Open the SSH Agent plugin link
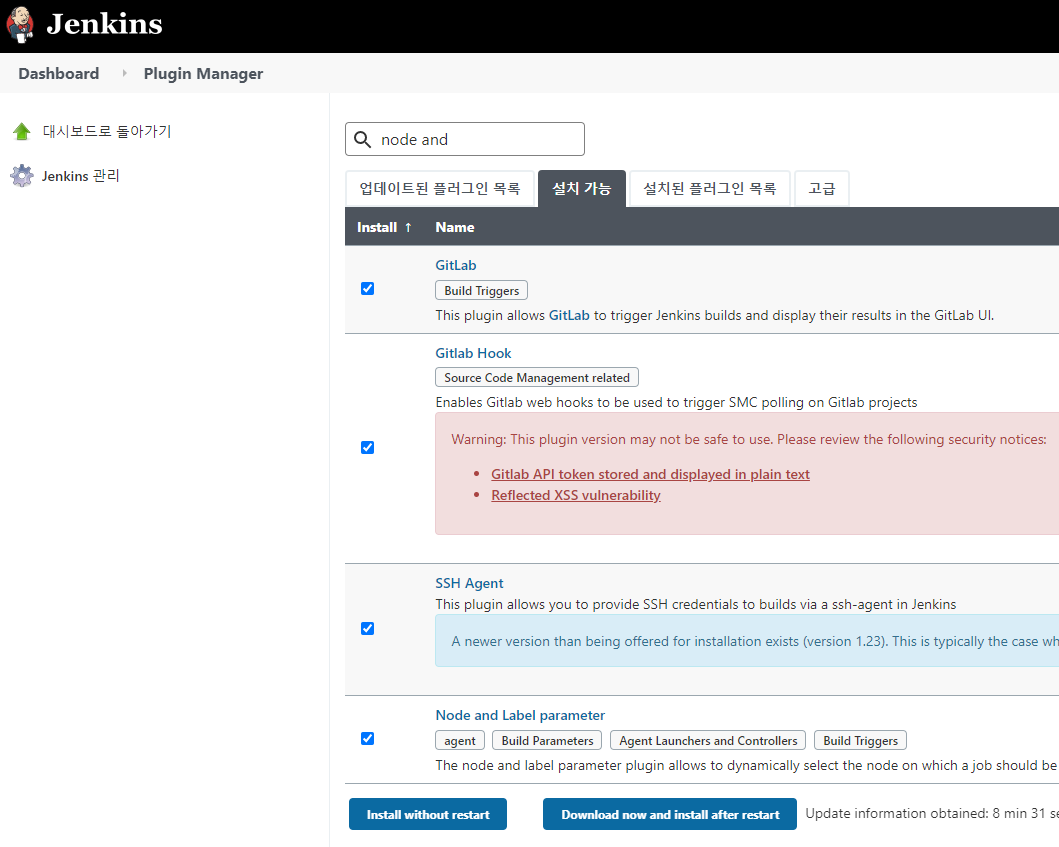 (469, 584)
